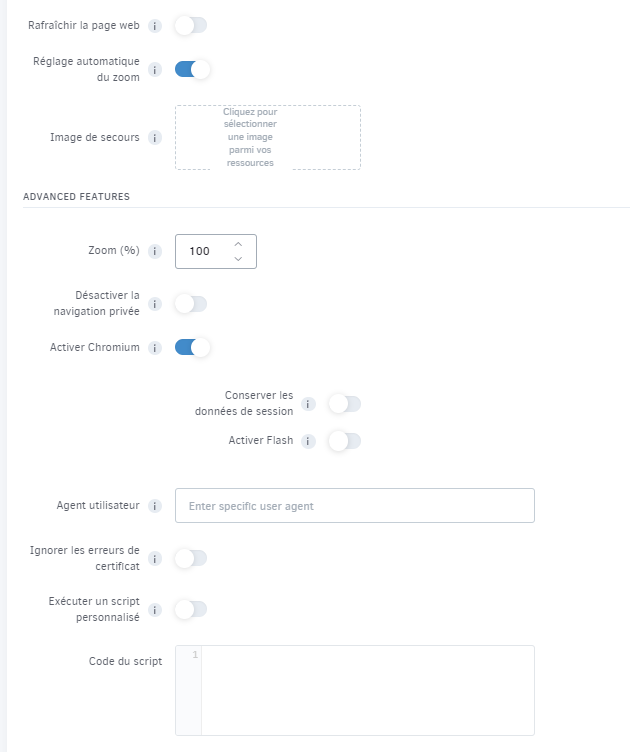Click the Agent utilisateur info icon
The height and width of the screenshot is (752, 630).
click(154, 506)
